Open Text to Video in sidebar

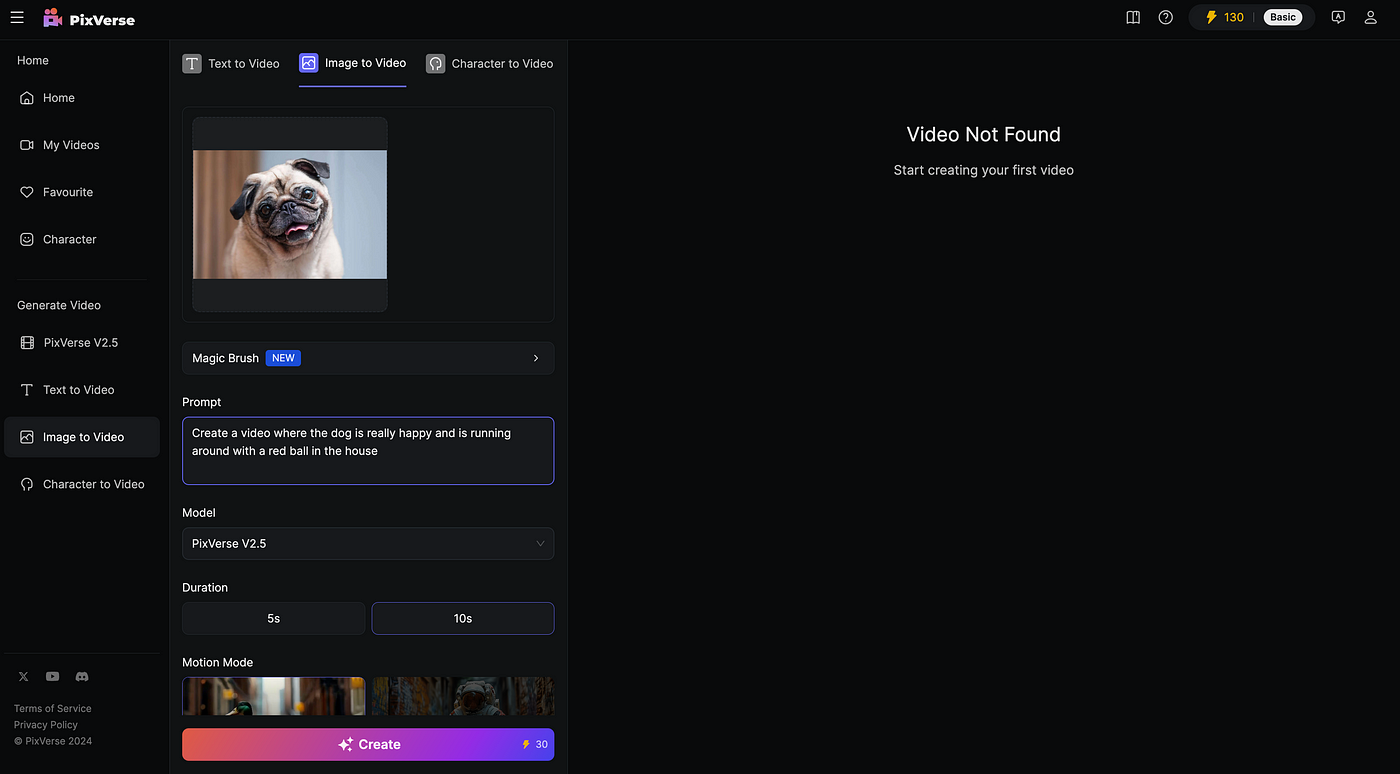coord(81,390)
